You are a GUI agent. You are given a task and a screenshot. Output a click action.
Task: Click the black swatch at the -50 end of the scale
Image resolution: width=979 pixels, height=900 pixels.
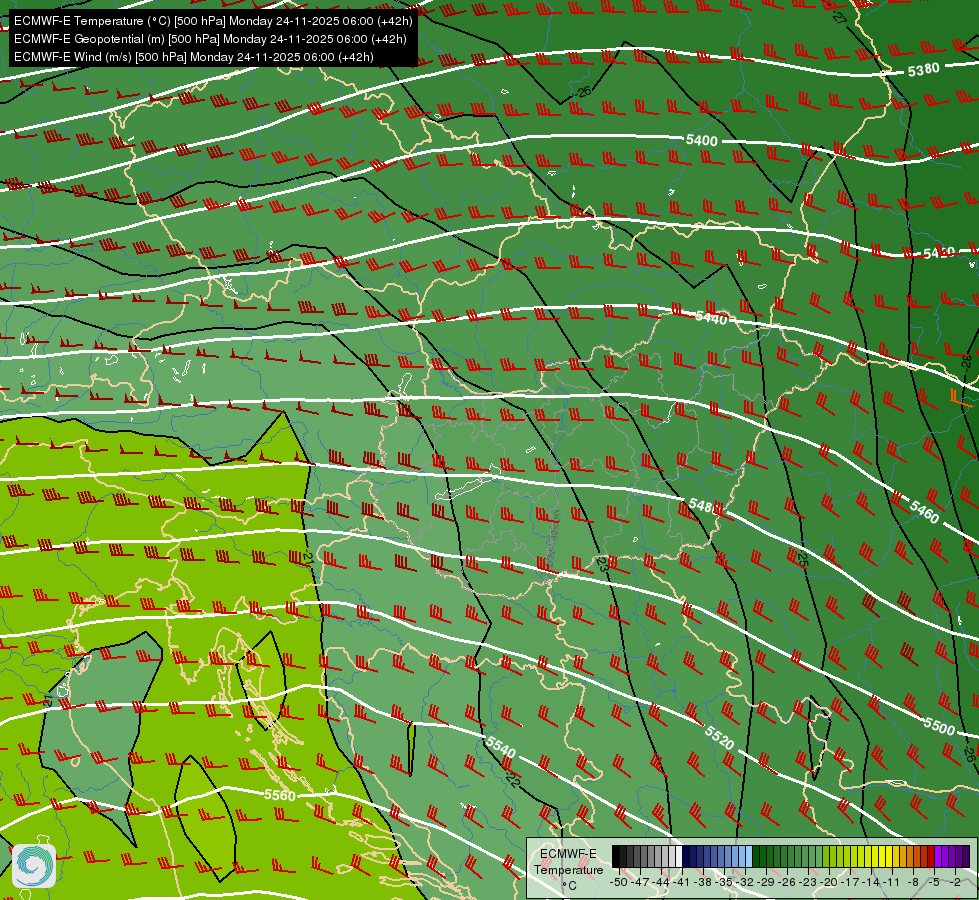(x=616, y=856)
